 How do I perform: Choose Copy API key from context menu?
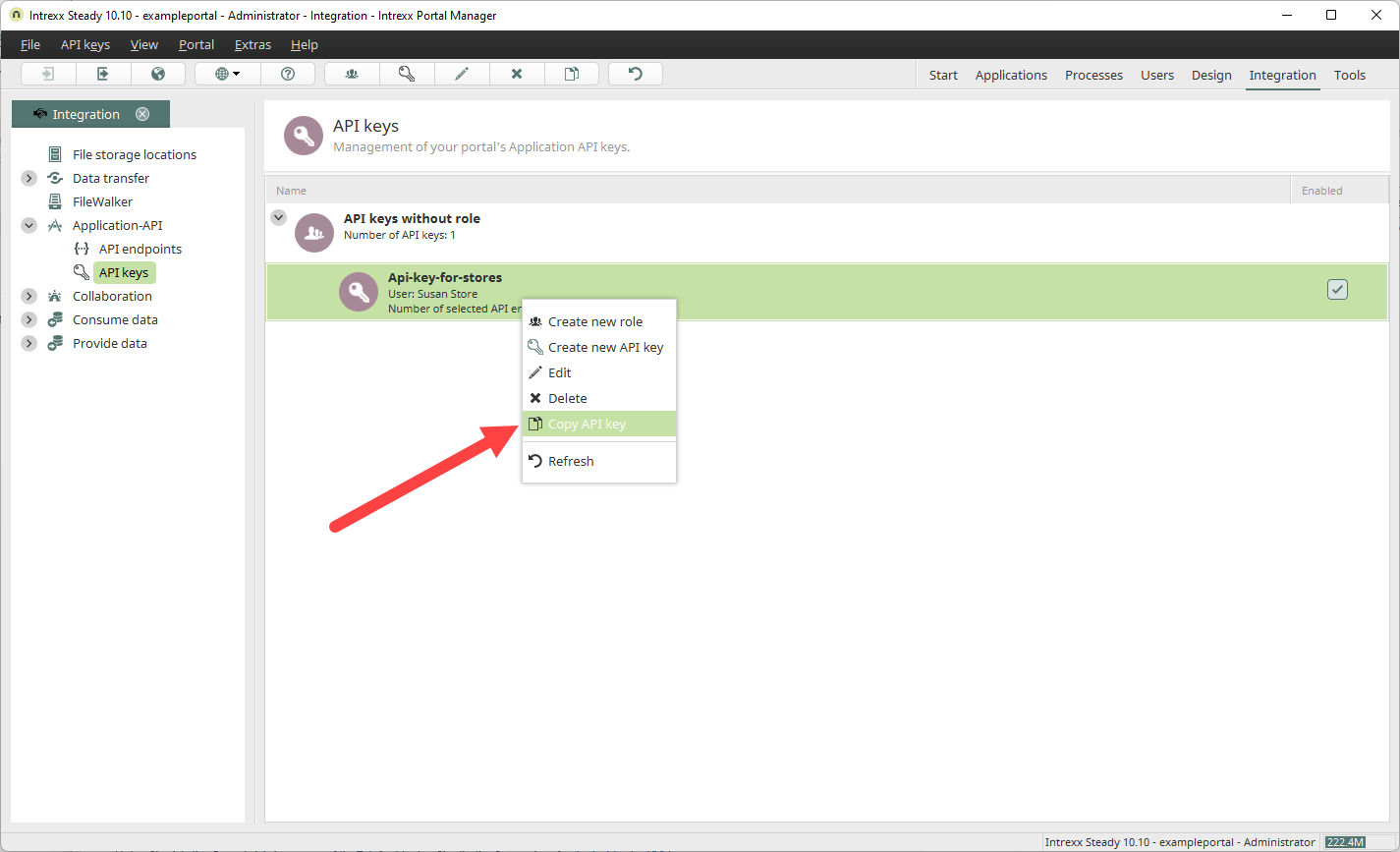tap(599, 424)
